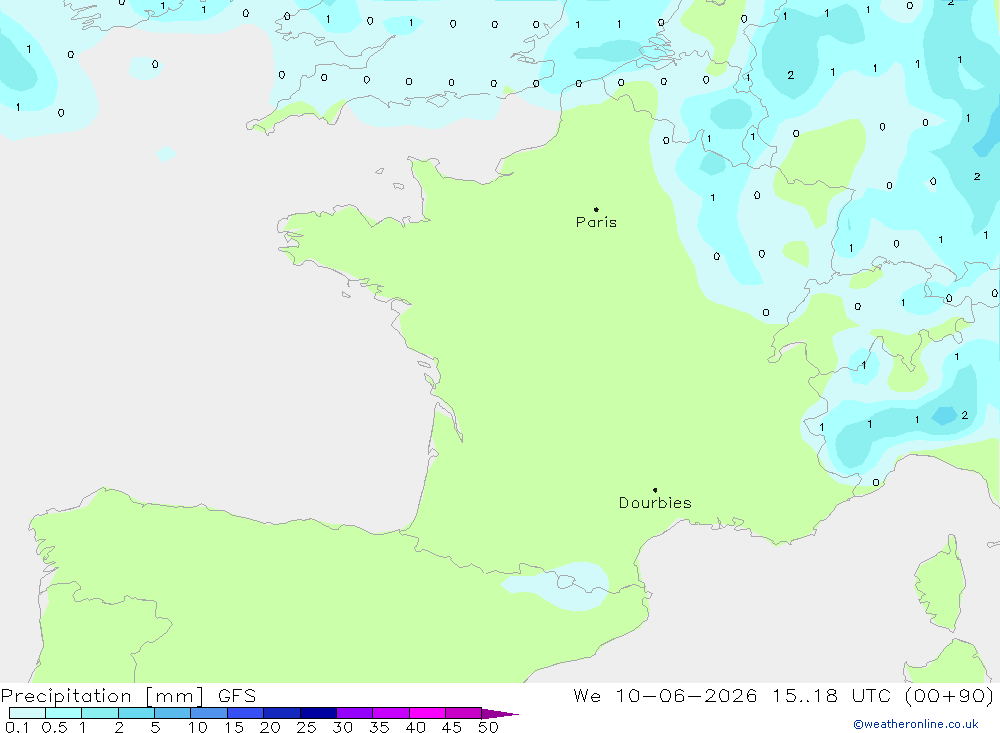Image resolution: width=1000 pixels, height=733 pixels.
Task: Click the legend value 25
Action: tap(306, 727)
